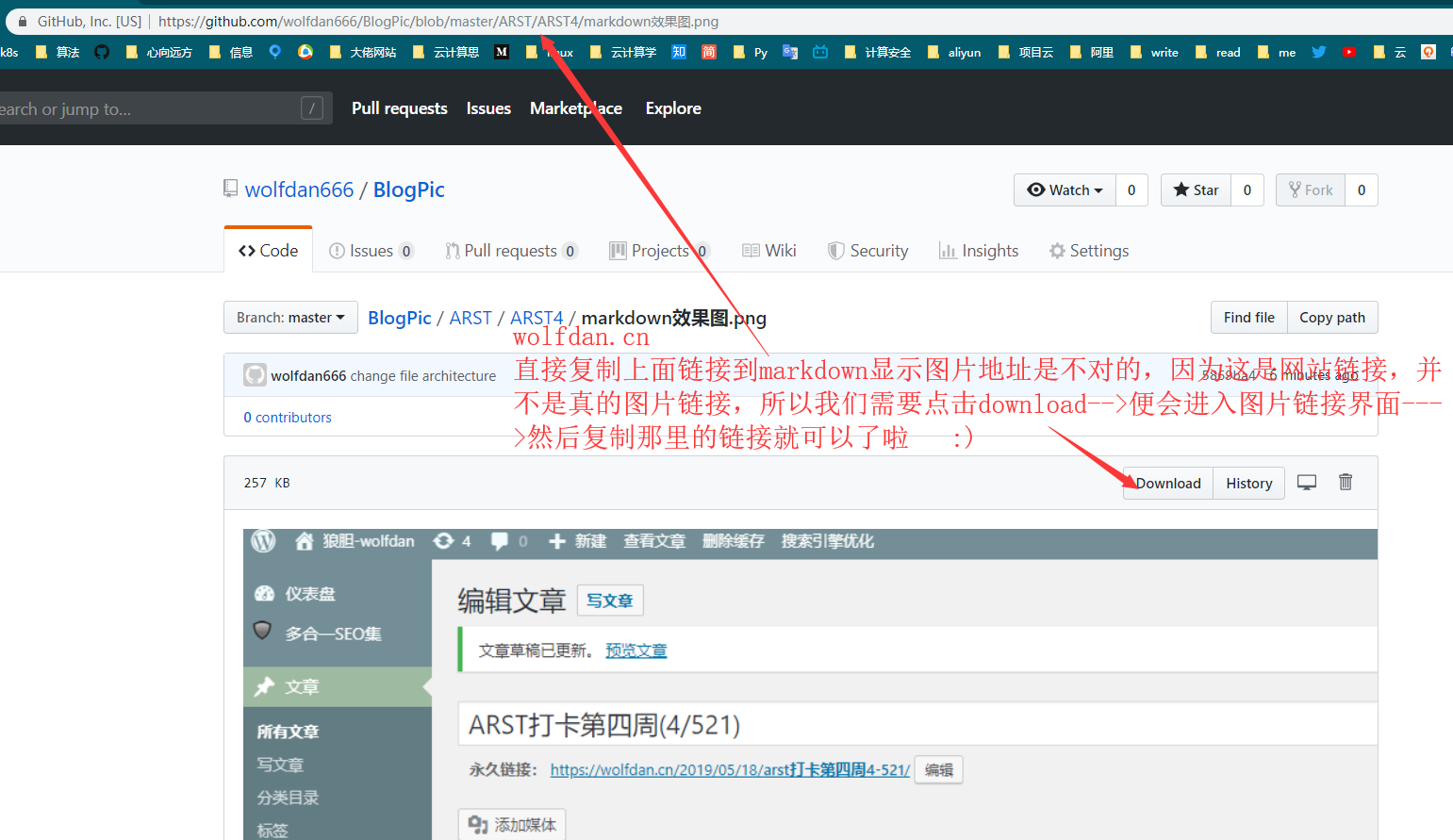
Task: Open the Py bookmark folder
Action: (751, 52)
